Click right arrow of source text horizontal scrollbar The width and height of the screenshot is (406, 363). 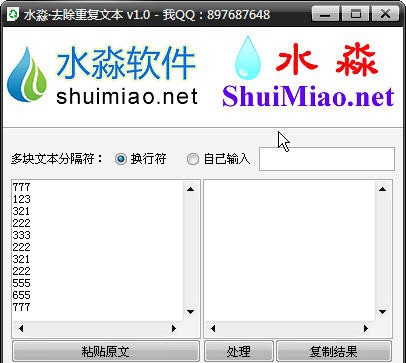(x=174, y=328)
